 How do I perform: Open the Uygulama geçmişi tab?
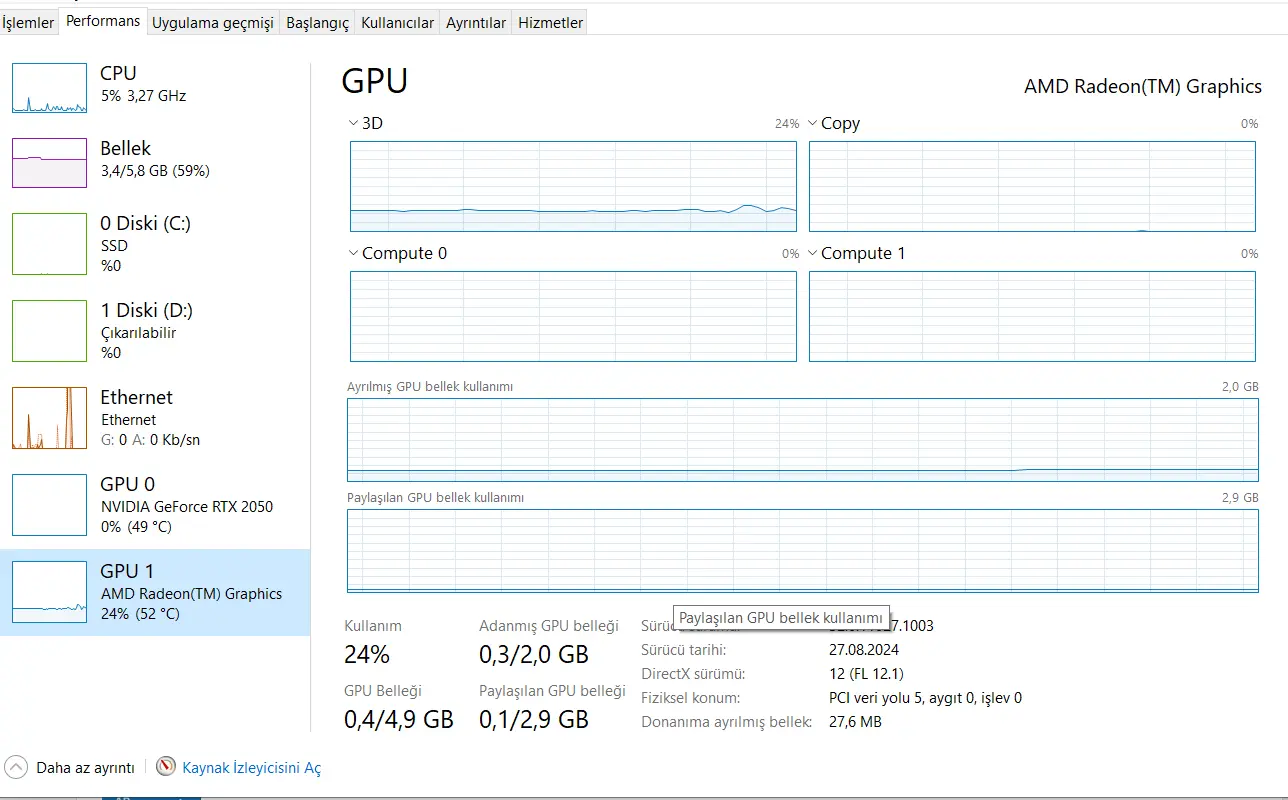(212, 22)
